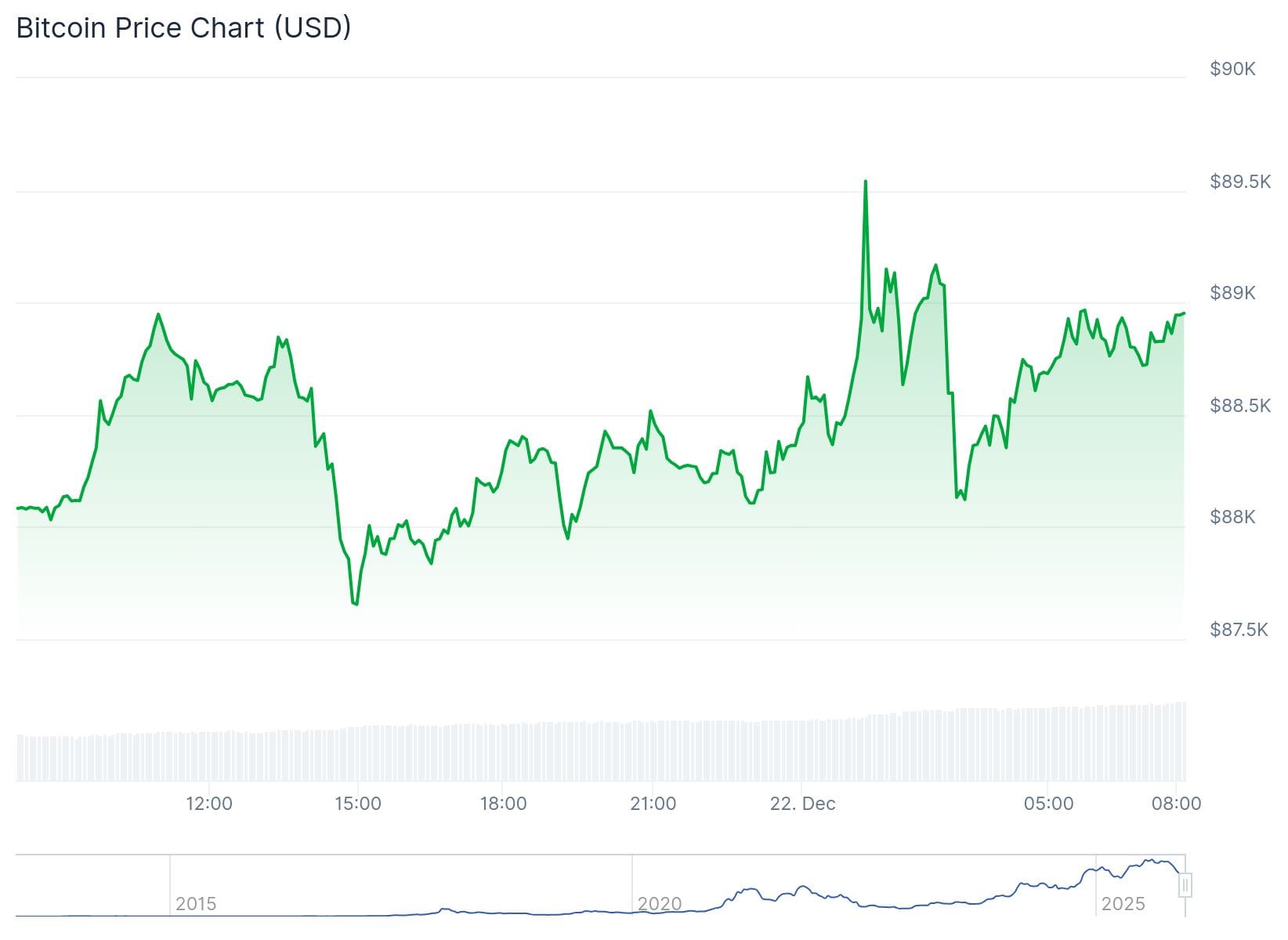Click the $88K price axis label
This screenshot has height=940, width=1288.
coord(1232,517)
